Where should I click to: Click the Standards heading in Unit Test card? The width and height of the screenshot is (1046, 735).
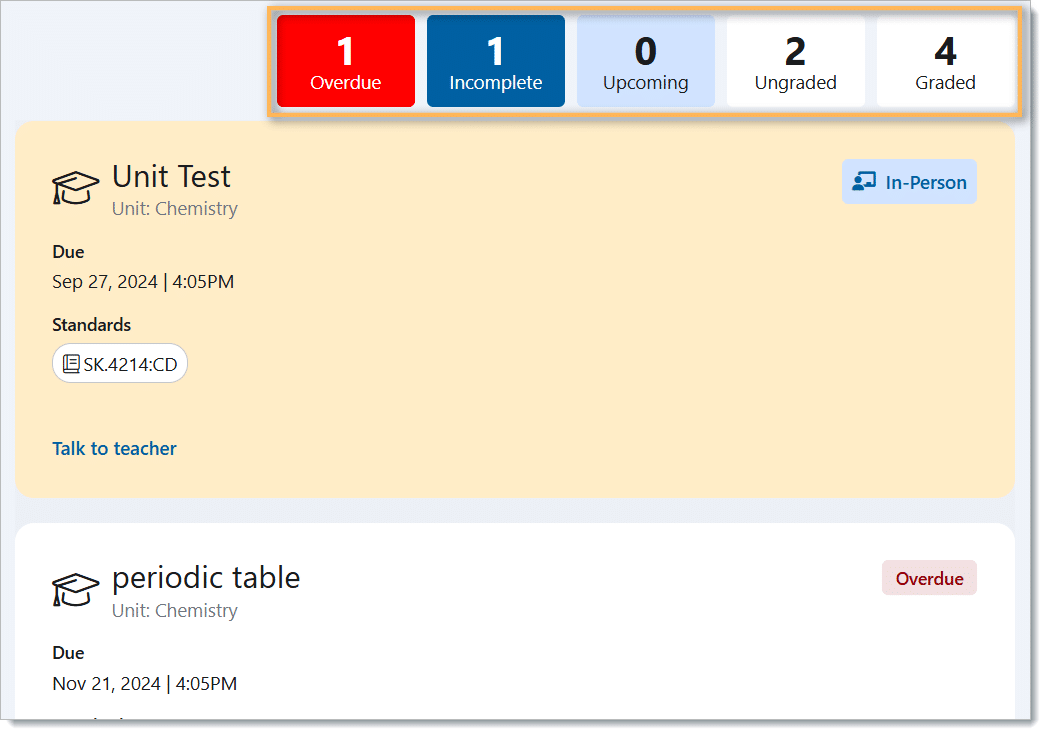(92, 325)
